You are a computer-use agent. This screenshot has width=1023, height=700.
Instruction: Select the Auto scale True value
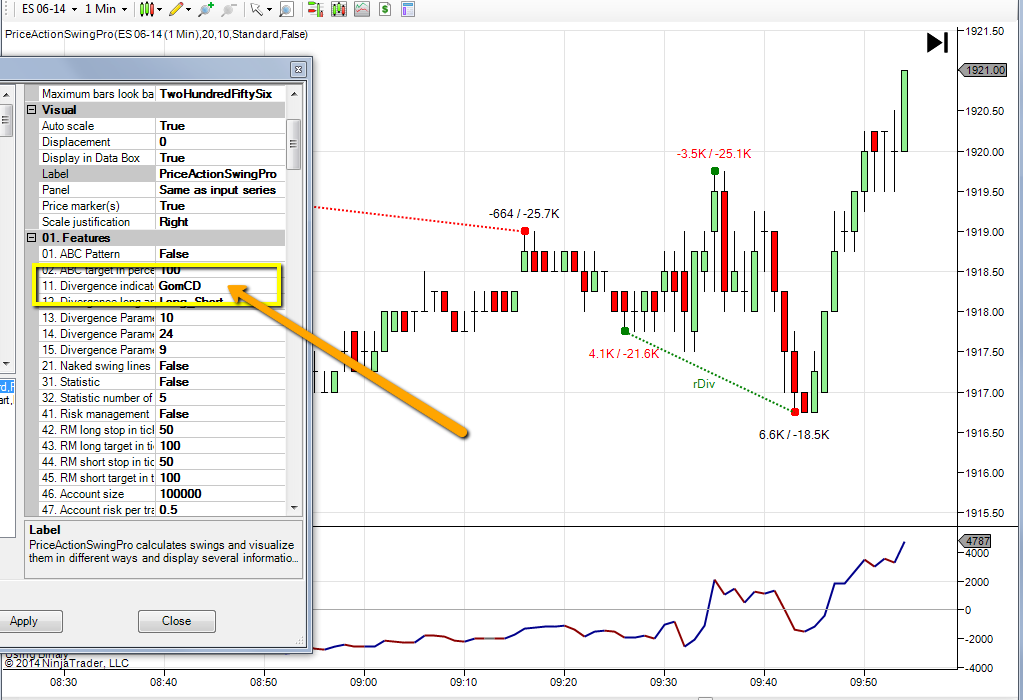[x=221, y=126]
